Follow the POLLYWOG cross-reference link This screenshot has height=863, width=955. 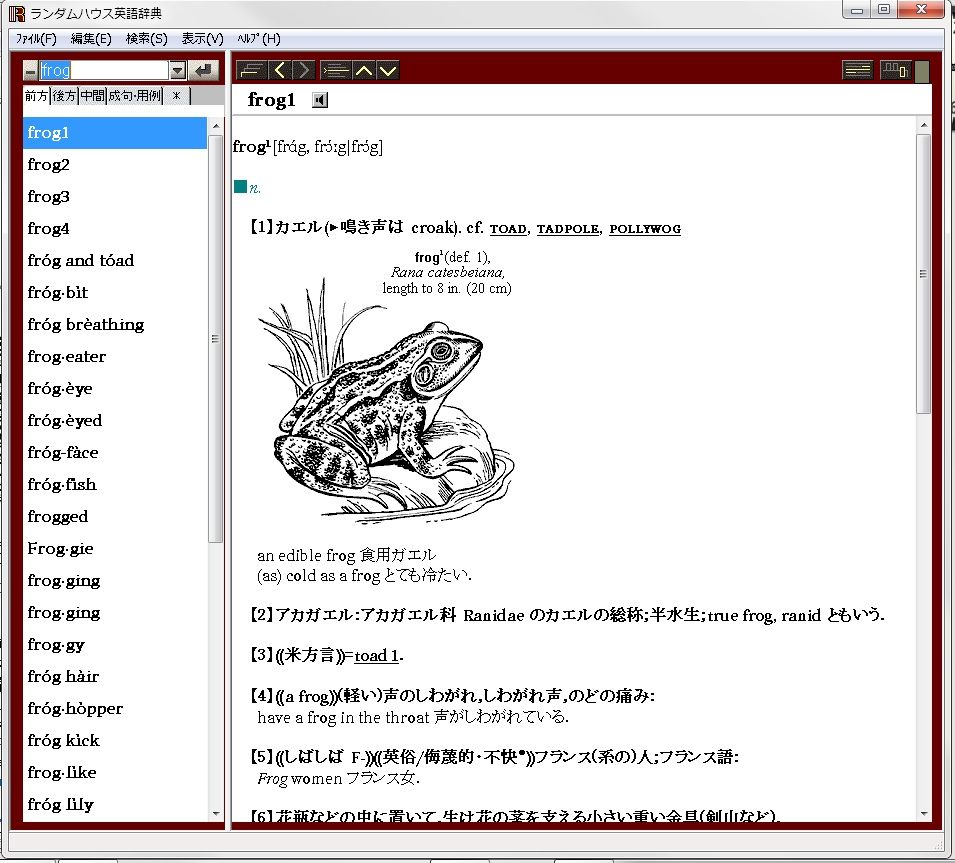tap(645, 229)
